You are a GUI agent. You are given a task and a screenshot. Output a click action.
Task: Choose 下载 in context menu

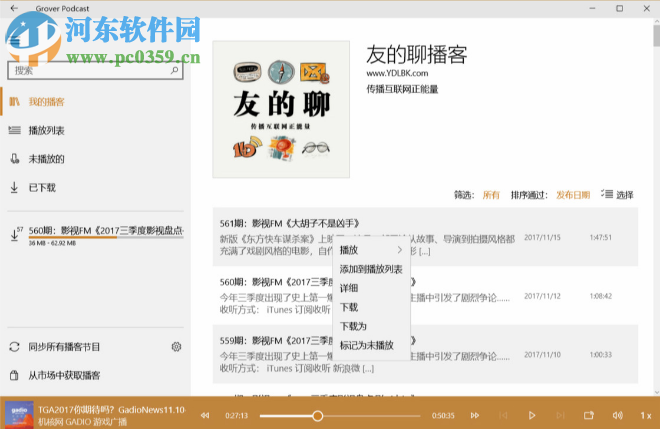pos(371,307)
